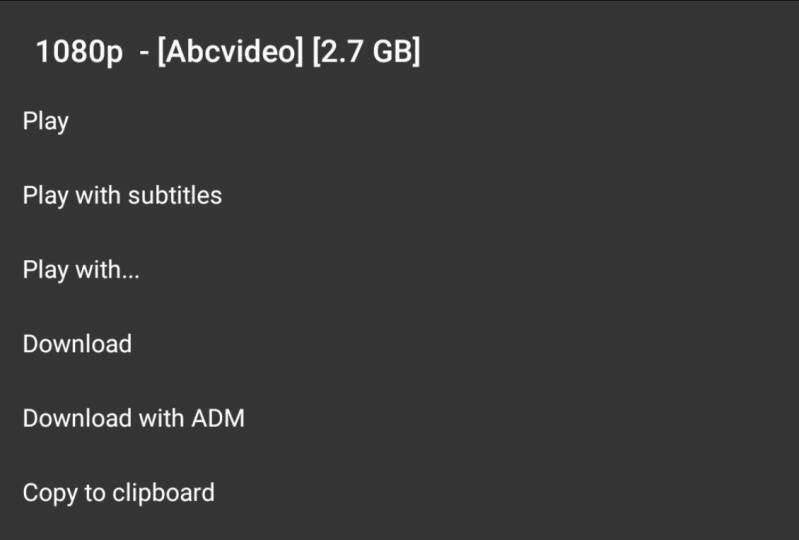Viewport: 799px width, 540px height.
Task: Tap the last option, Copy to clipboard
Action: (118, 492)
